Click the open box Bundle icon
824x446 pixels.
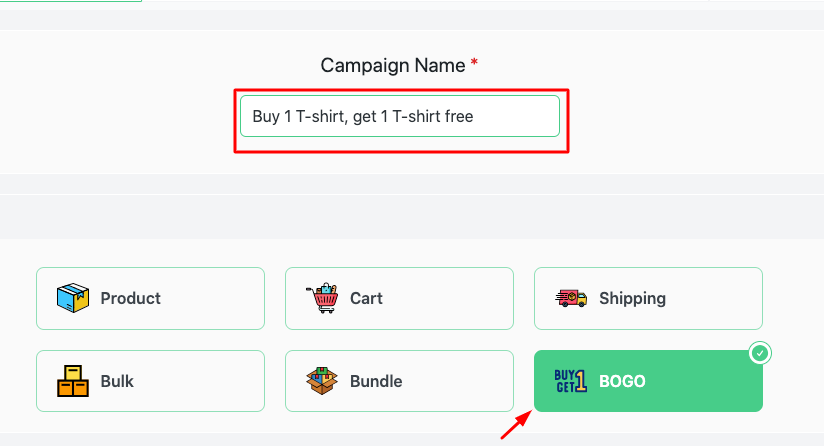click(322, 381)
